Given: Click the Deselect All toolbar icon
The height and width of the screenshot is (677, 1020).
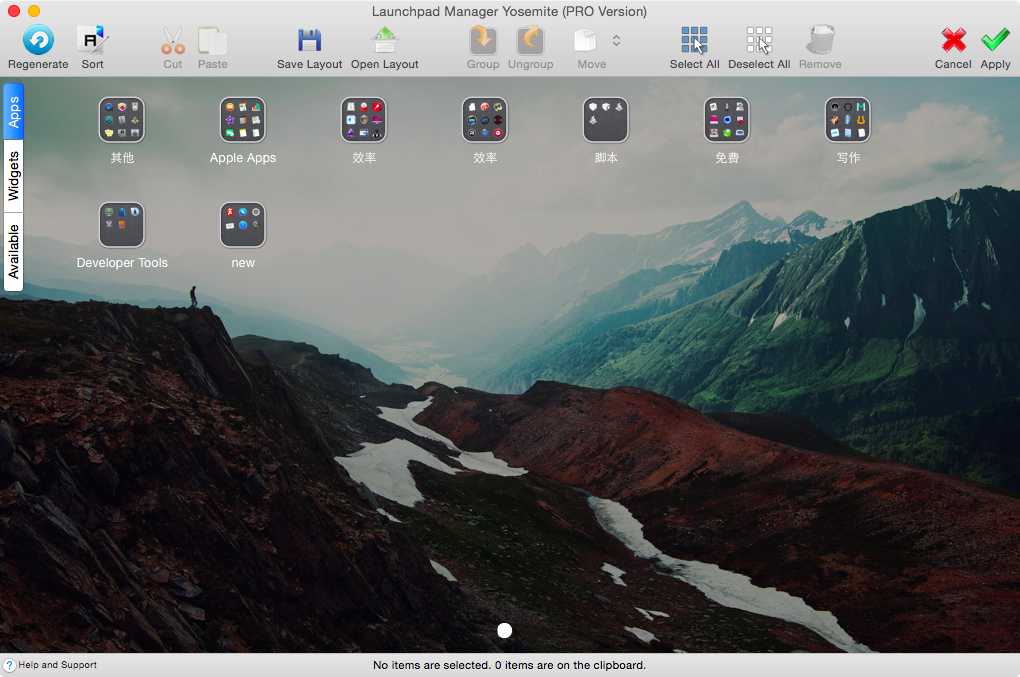Looking at the screenshot, I should click(759, 40).
